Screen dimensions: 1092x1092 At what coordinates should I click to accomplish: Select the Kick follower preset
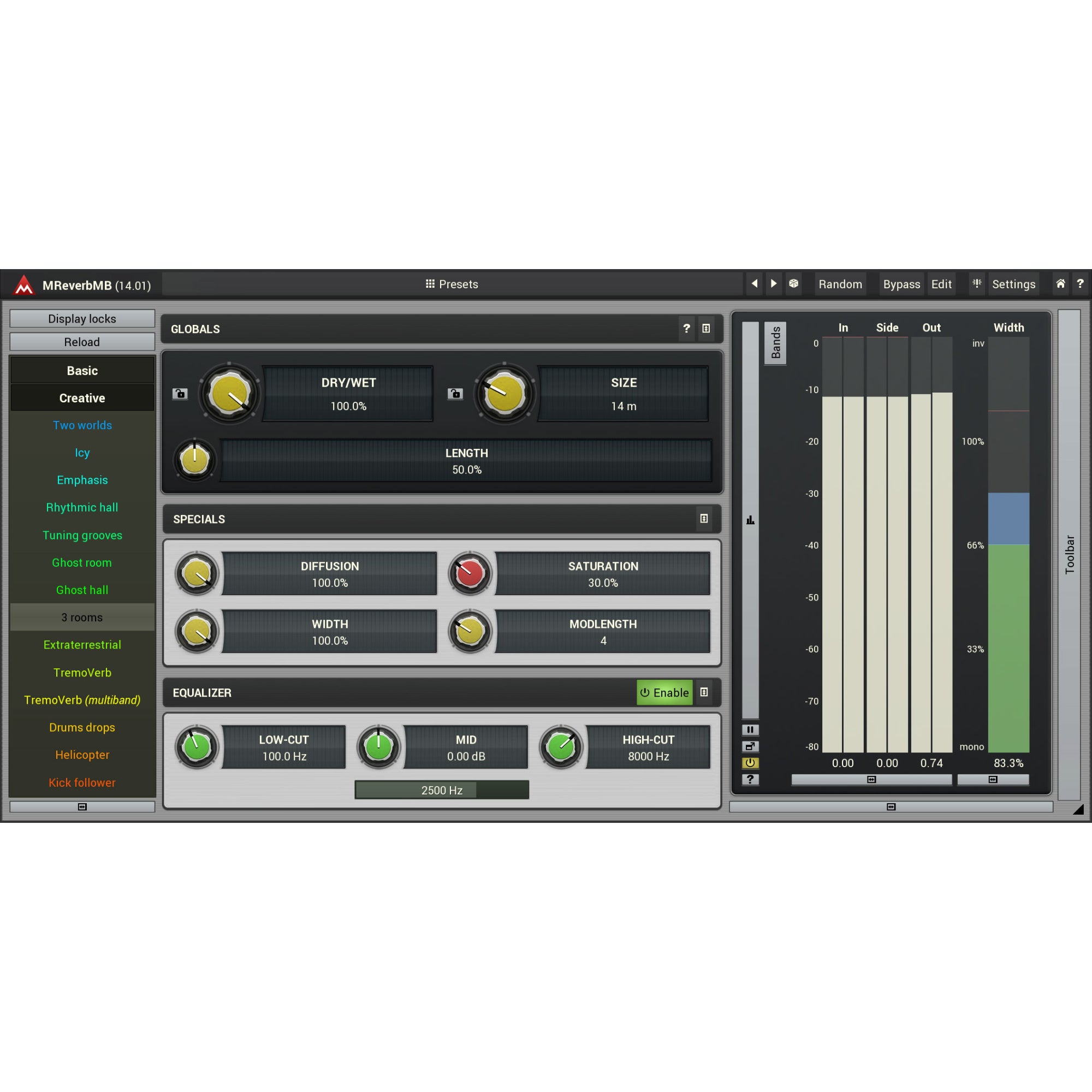[82, 783]
